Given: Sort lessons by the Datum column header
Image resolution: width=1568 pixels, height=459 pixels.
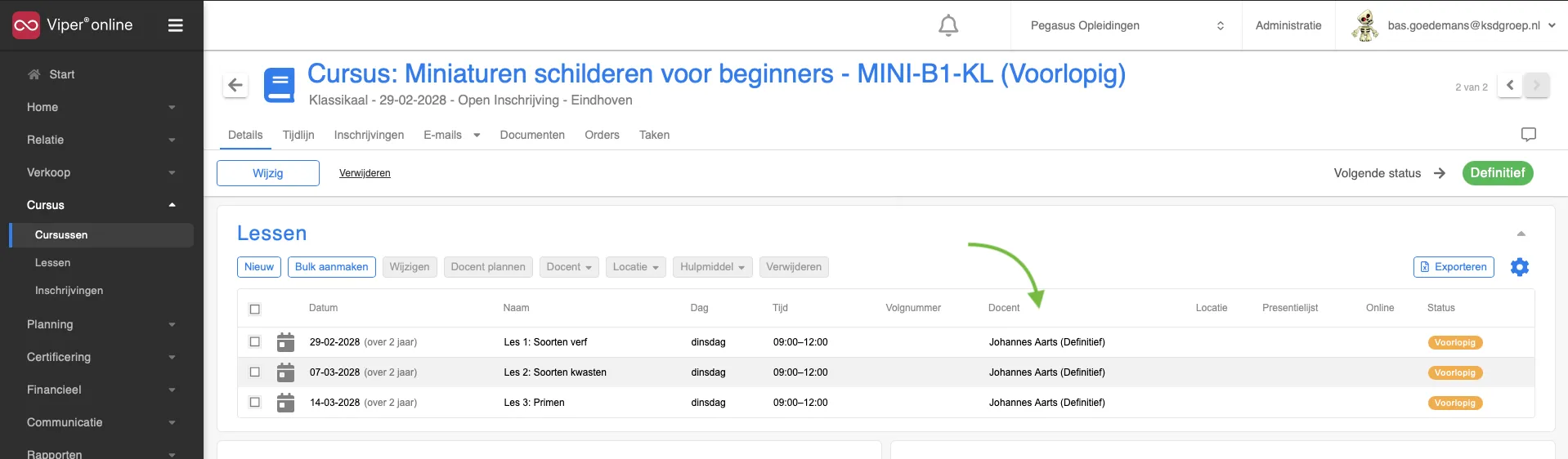Looking at the screenshot, I should click(x=323, y=308).
